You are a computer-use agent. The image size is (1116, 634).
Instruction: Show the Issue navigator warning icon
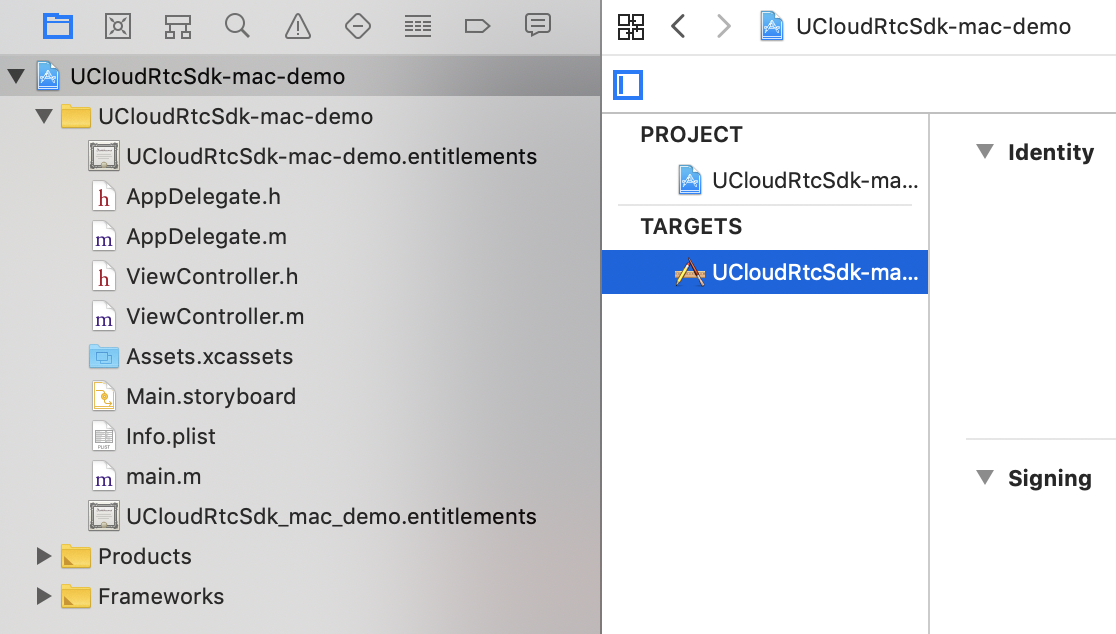pyautogui.click(x=297, y=26)
